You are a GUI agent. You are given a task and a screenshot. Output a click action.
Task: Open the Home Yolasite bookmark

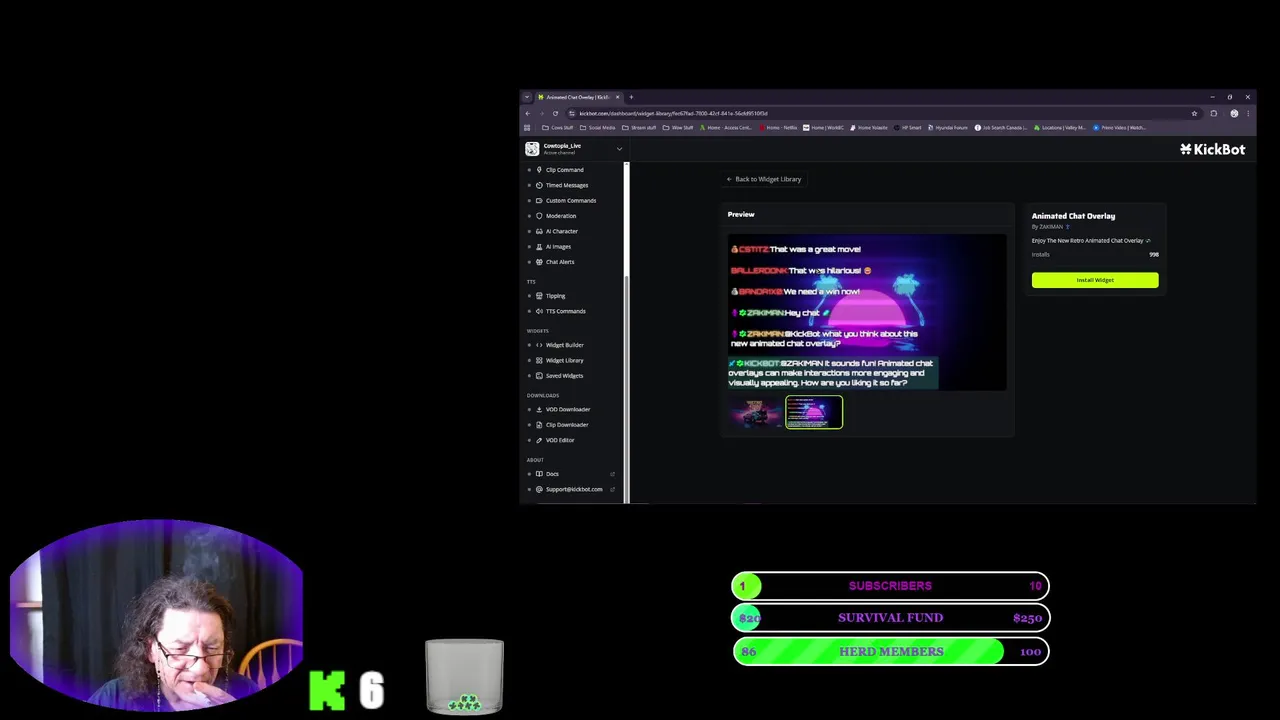(868, 128)
